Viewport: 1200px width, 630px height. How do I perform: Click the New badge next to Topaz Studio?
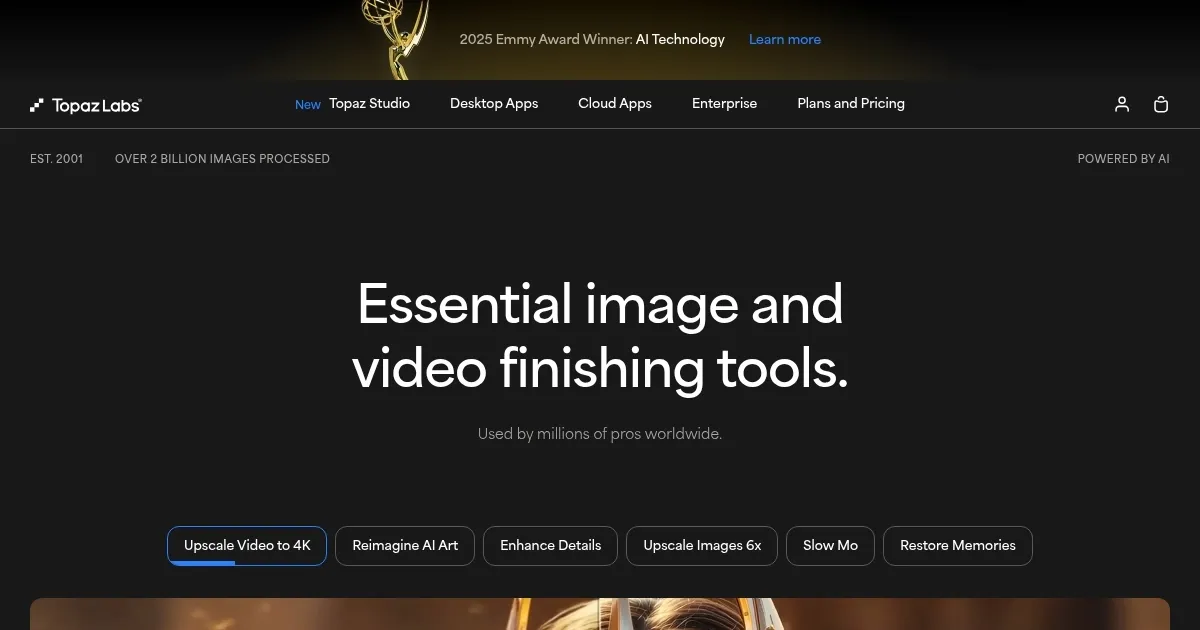coord(307,104)
